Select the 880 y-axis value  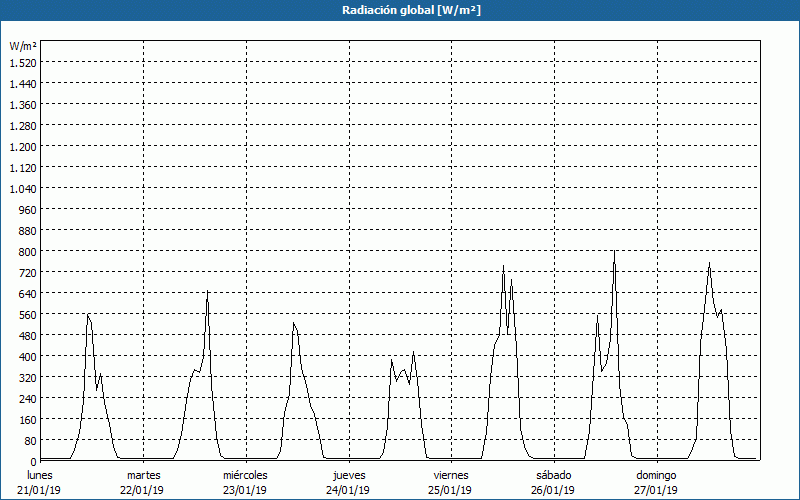click(28, 231)
